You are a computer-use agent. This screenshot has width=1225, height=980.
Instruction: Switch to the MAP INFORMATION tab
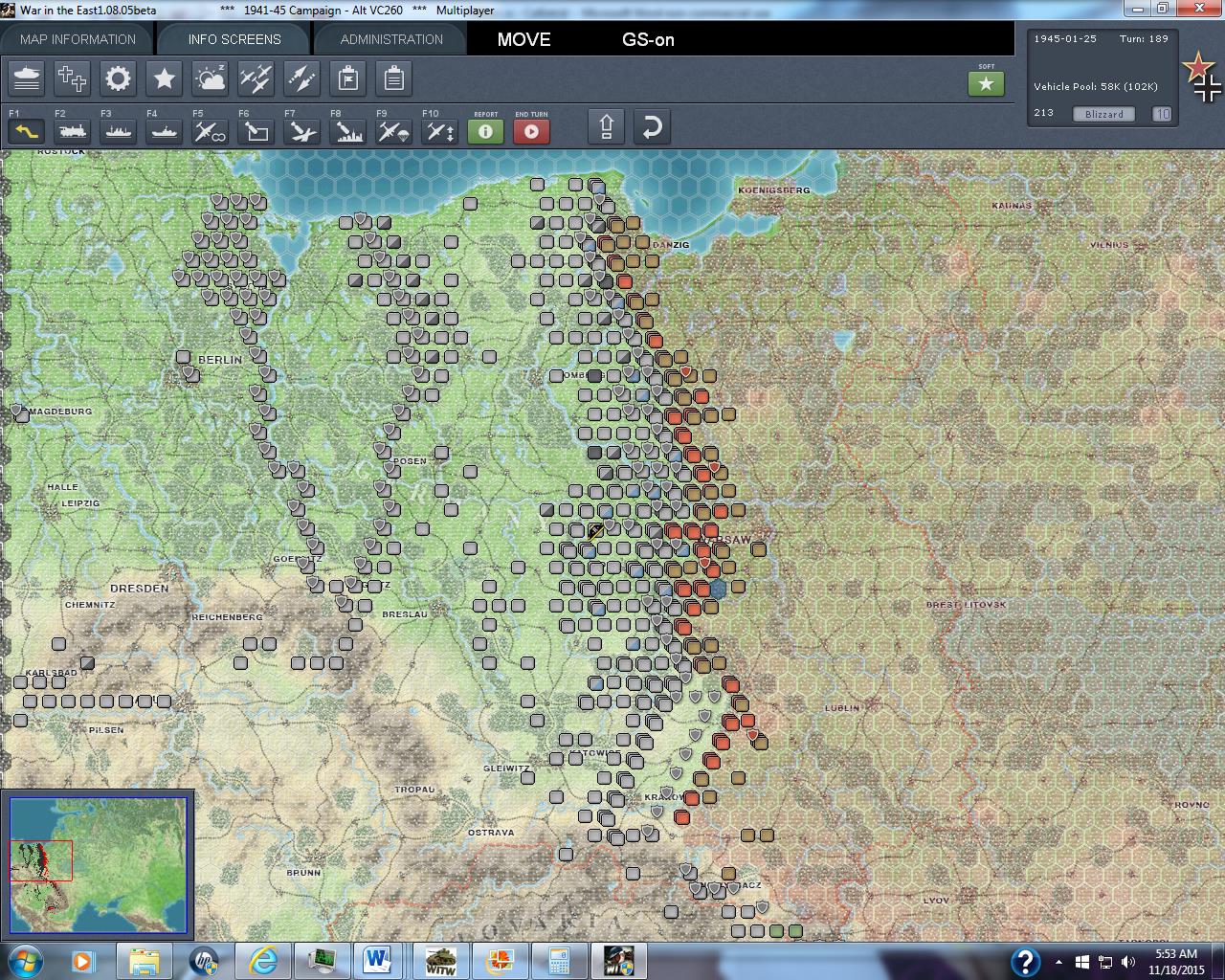tap(78, 39)
